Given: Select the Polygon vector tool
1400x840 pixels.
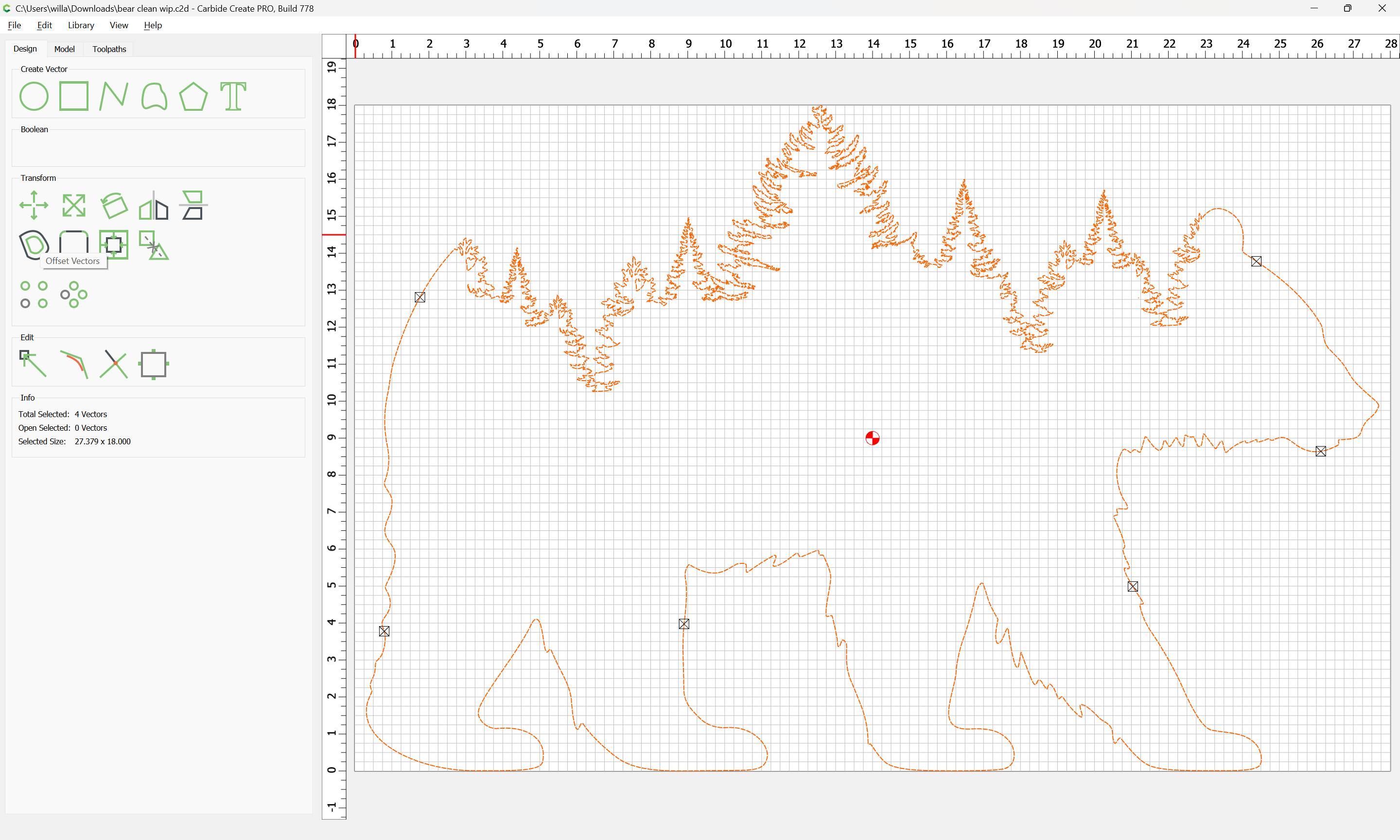Looking at the screenshot, I should [x=193, y=96].
